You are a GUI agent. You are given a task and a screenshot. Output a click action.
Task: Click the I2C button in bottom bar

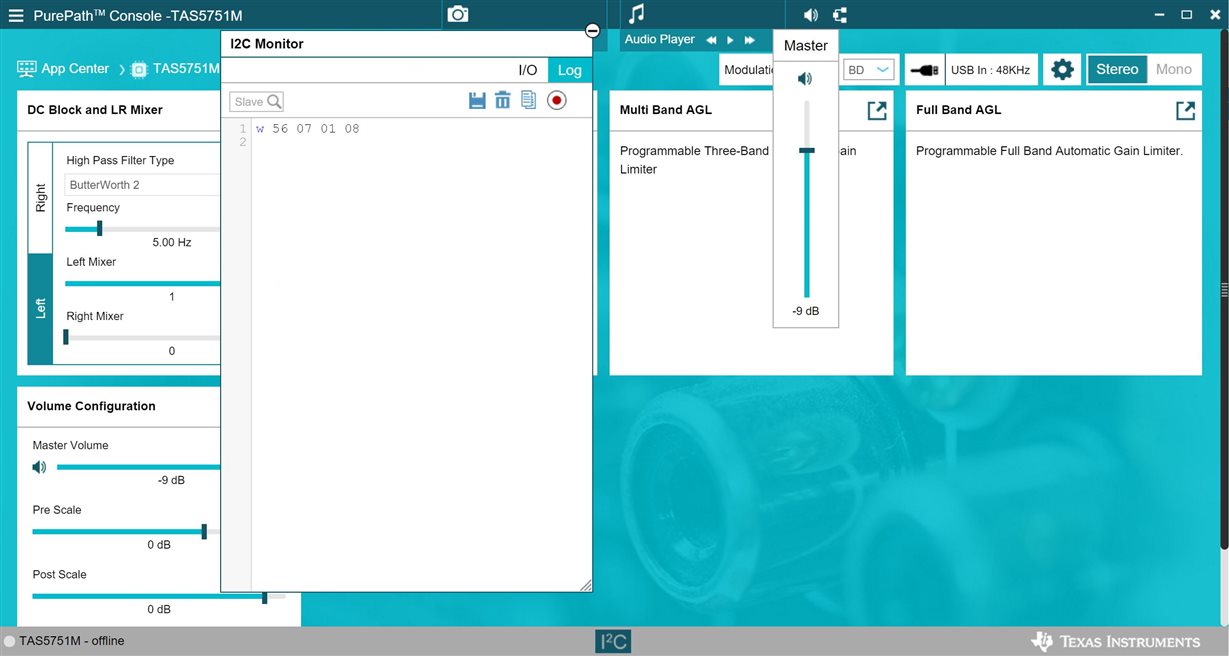coord(613,642)
